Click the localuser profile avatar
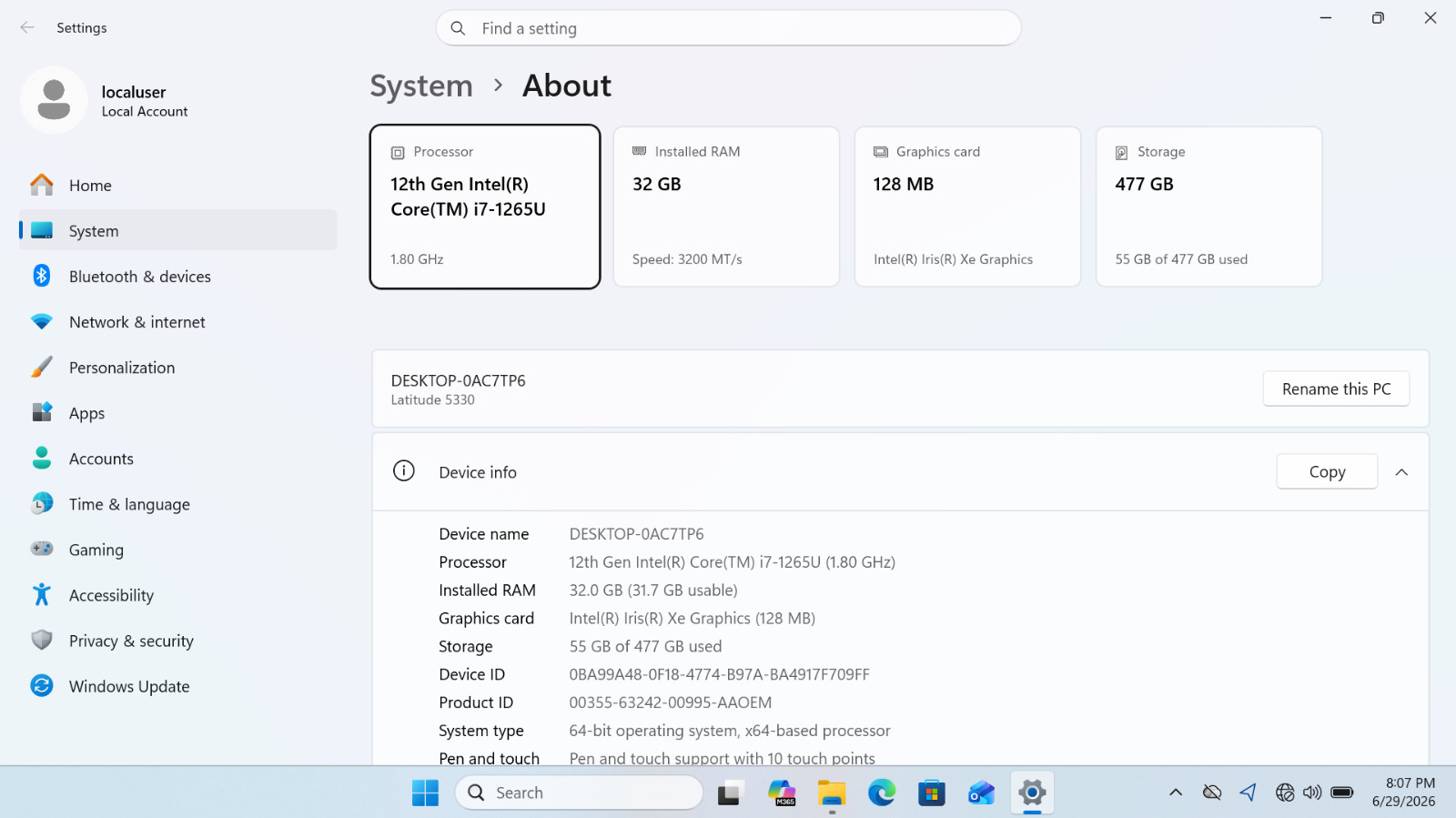Image resolution: width=1456 pixels, height=818 pixels. pos(54,100)
